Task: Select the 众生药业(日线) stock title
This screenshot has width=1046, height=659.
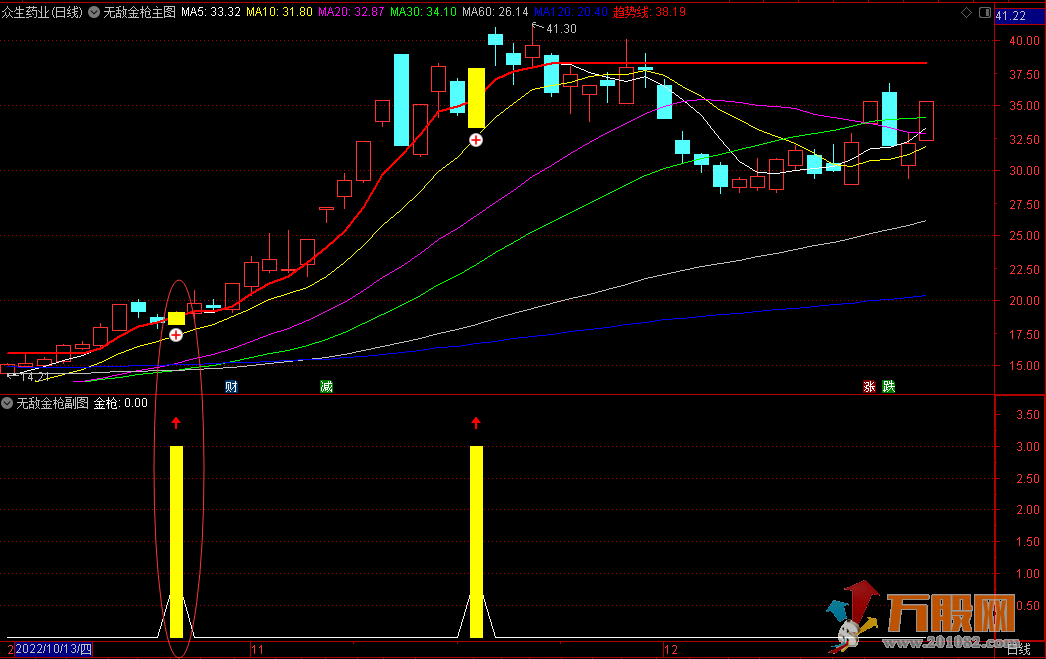Action: click(x=42, y=12)
